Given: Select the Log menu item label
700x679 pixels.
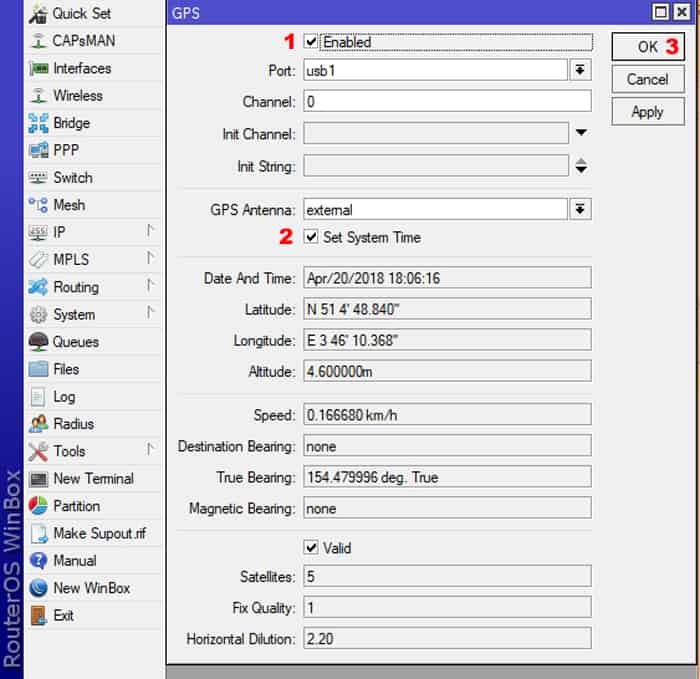Looking at the screenshot, I should click(x=64, y=397).
